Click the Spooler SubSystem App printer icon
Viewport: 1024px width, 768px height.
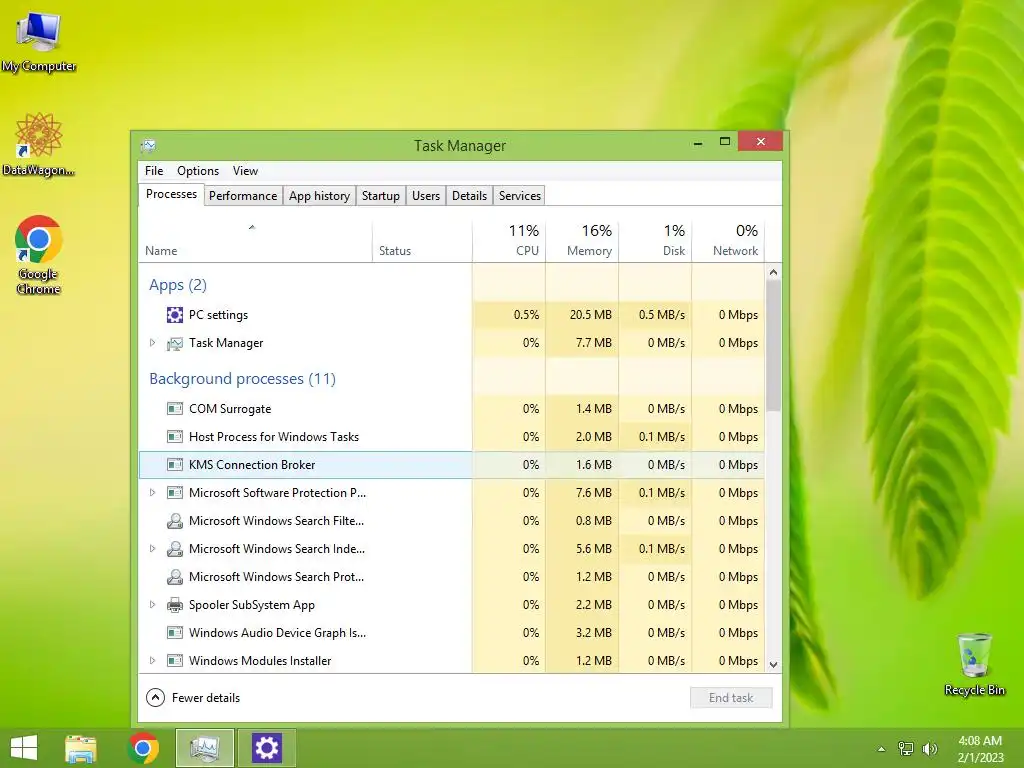coord(174,605)
